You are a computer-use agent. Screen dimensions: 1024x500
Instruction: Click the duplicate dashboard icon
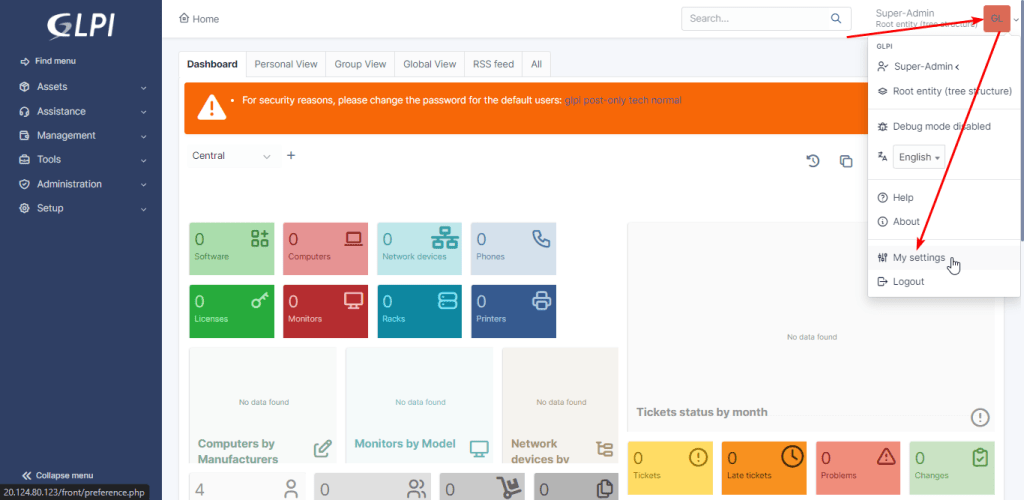(x=846, y=161)
